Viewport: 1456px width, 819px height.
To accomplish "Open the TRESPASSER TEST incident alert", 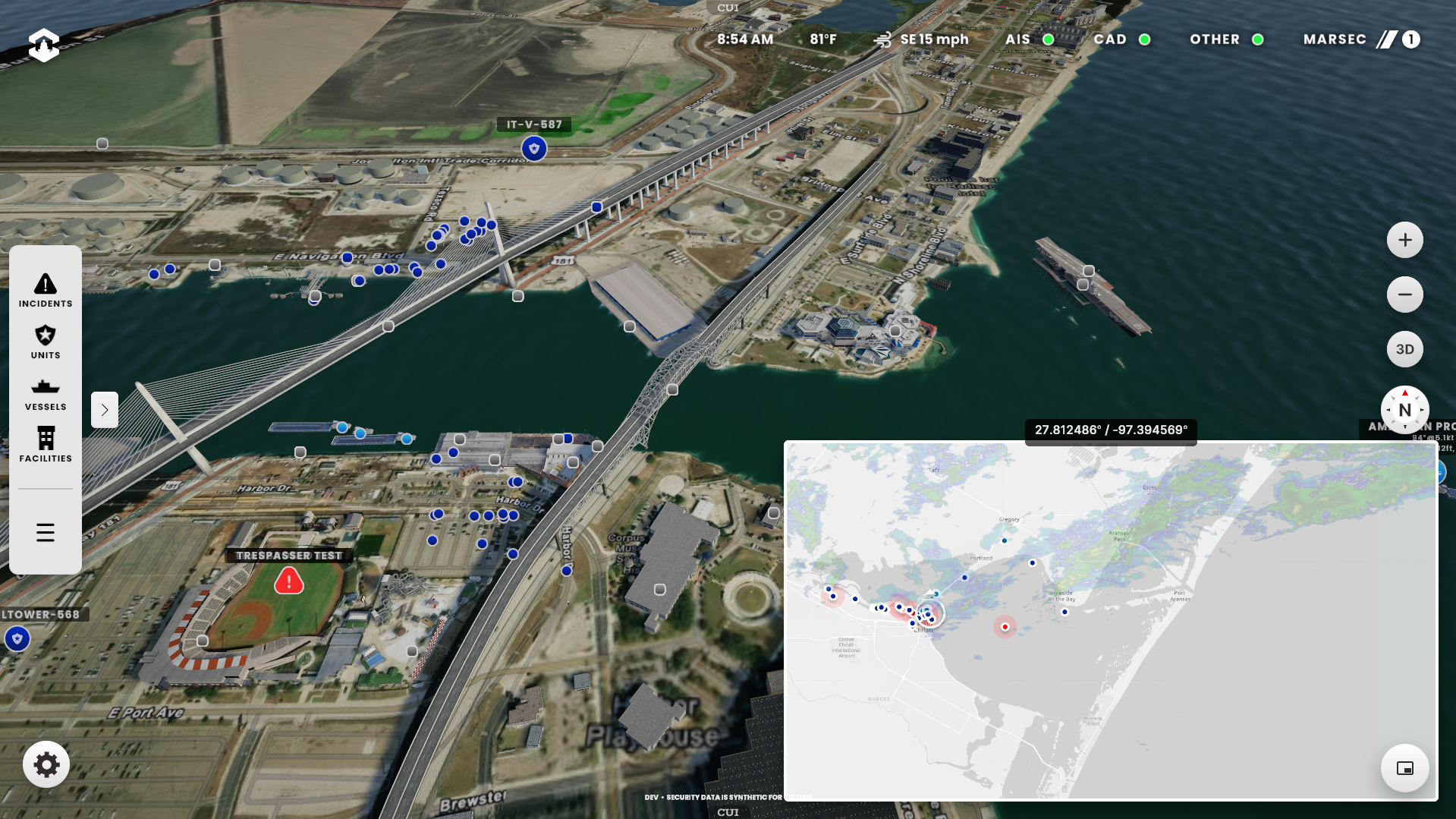I will point(288,581).
